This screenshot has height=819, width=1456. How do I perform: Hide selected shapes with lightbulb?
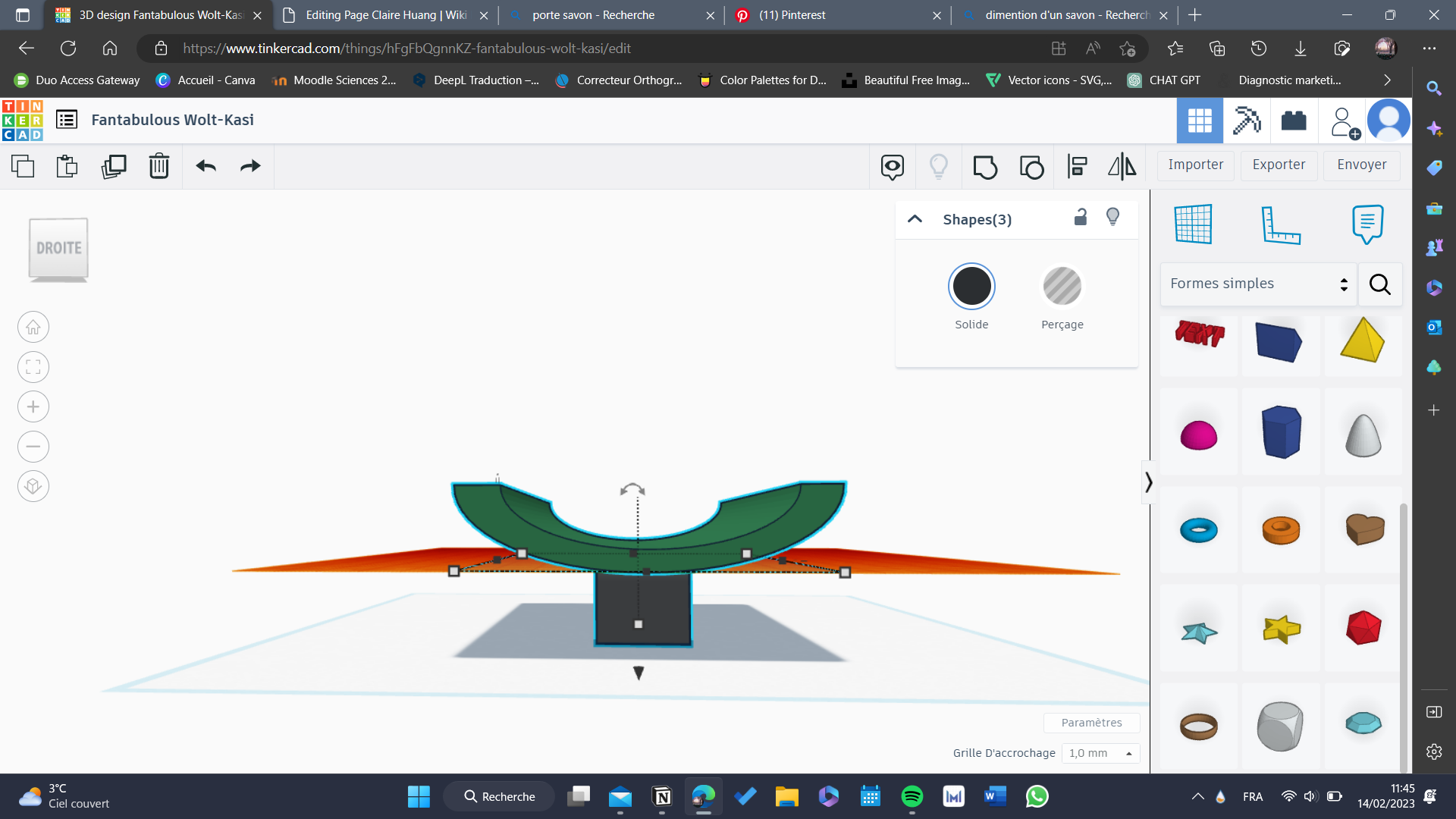click(1113, 218)
